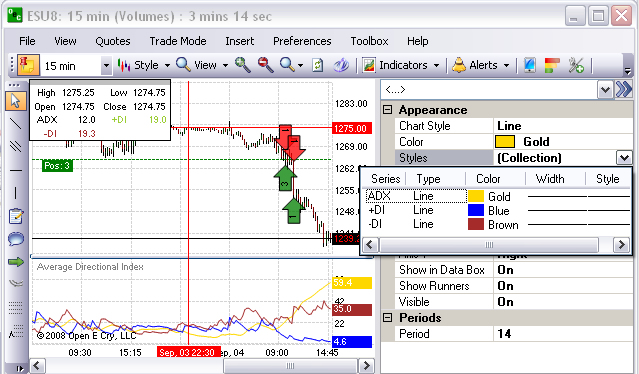The image size is (639, 374).
Task: Collapse the Appearance section
Action: tap(388, 110)
